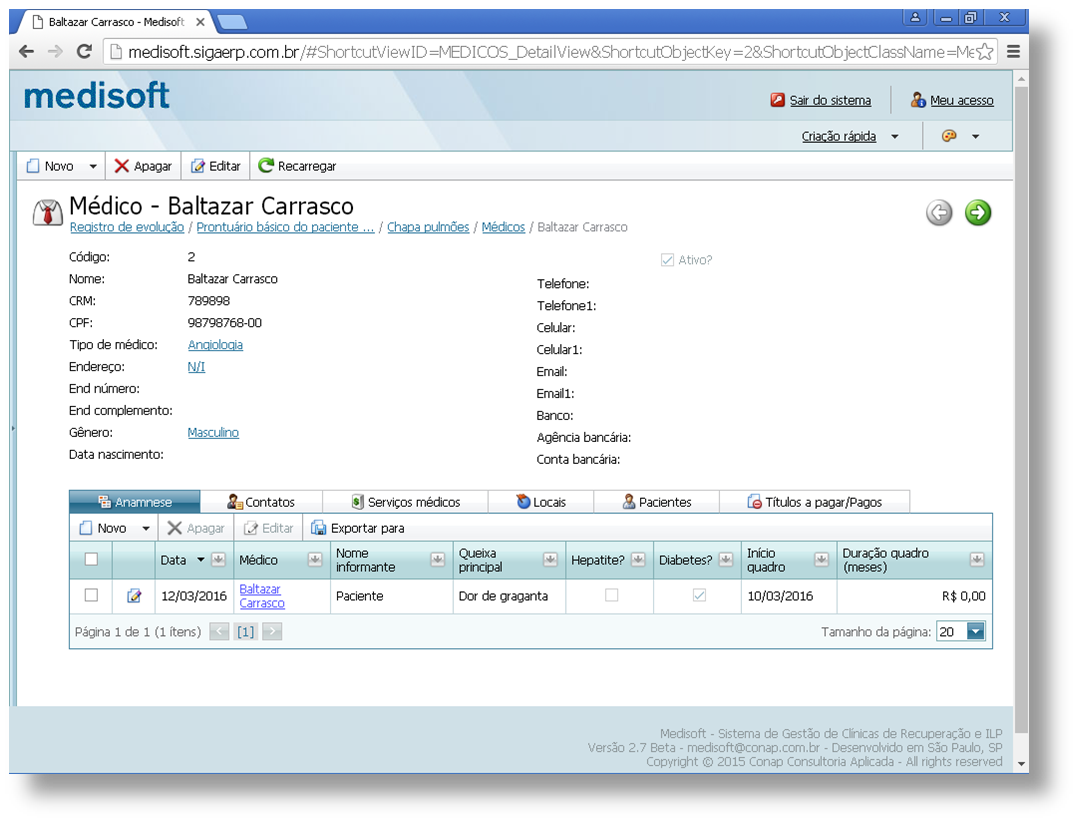Open Prontuário básico do paciente breadcrumb
This screenshot has width=1078, height=823.
(285, 227)
